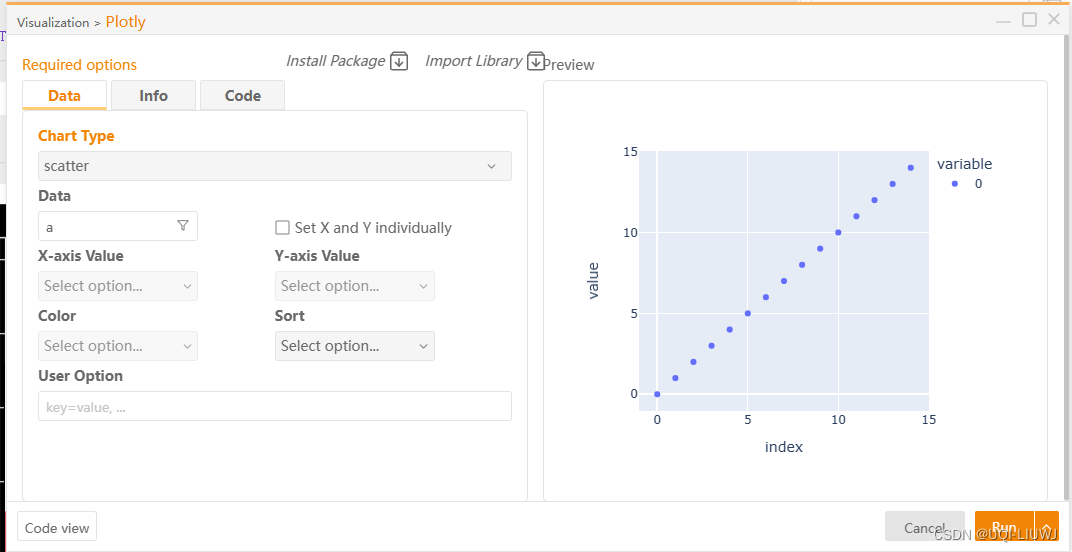Open the Chart Type scatter dropdown
The width and height of the screenshot is (1072, 552).
(275, 166)
